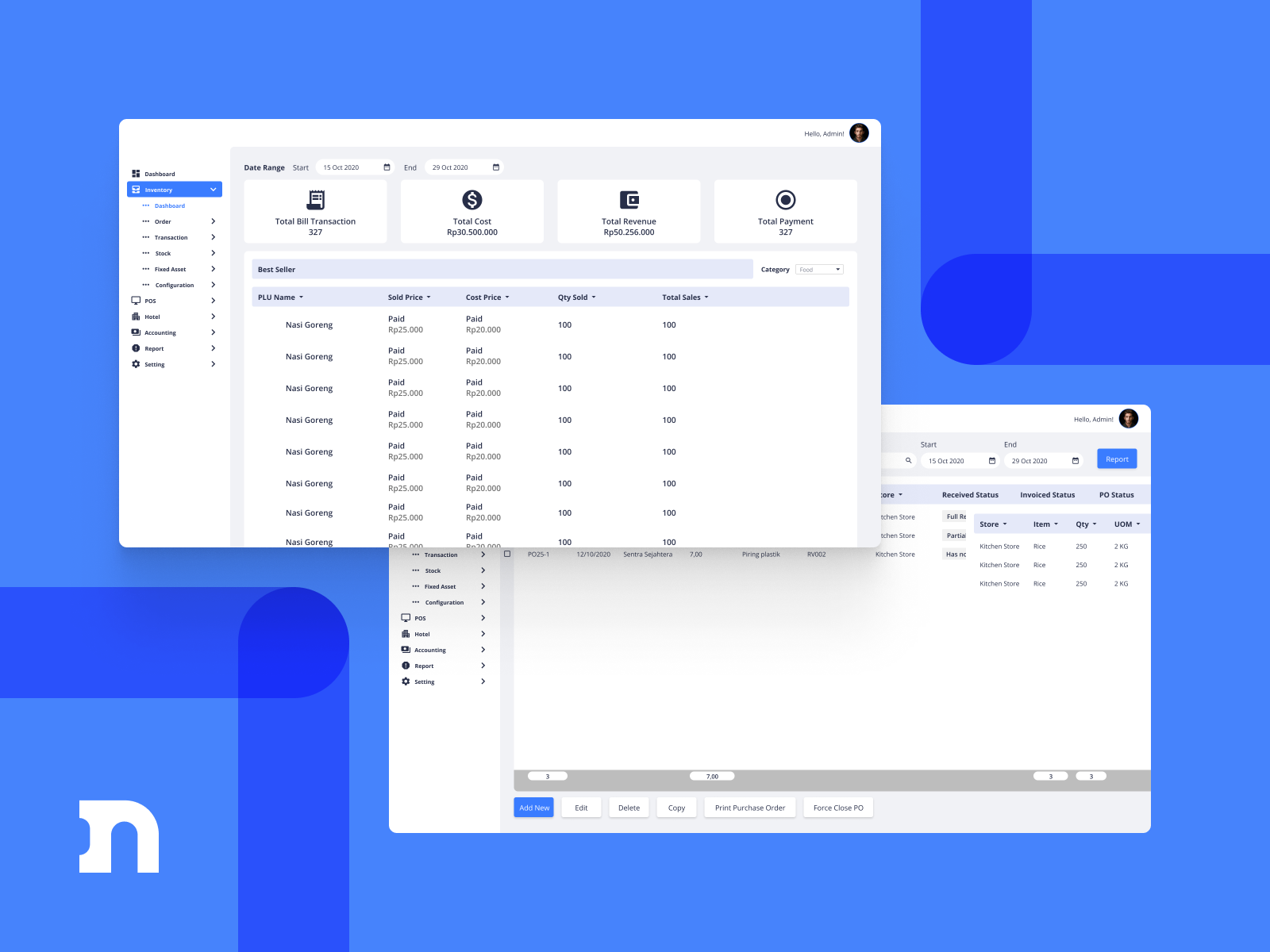Screen dimensions: 1270x952
Task: Open the Dashboard from the sidebar grid icon
Action: point(137,174)
